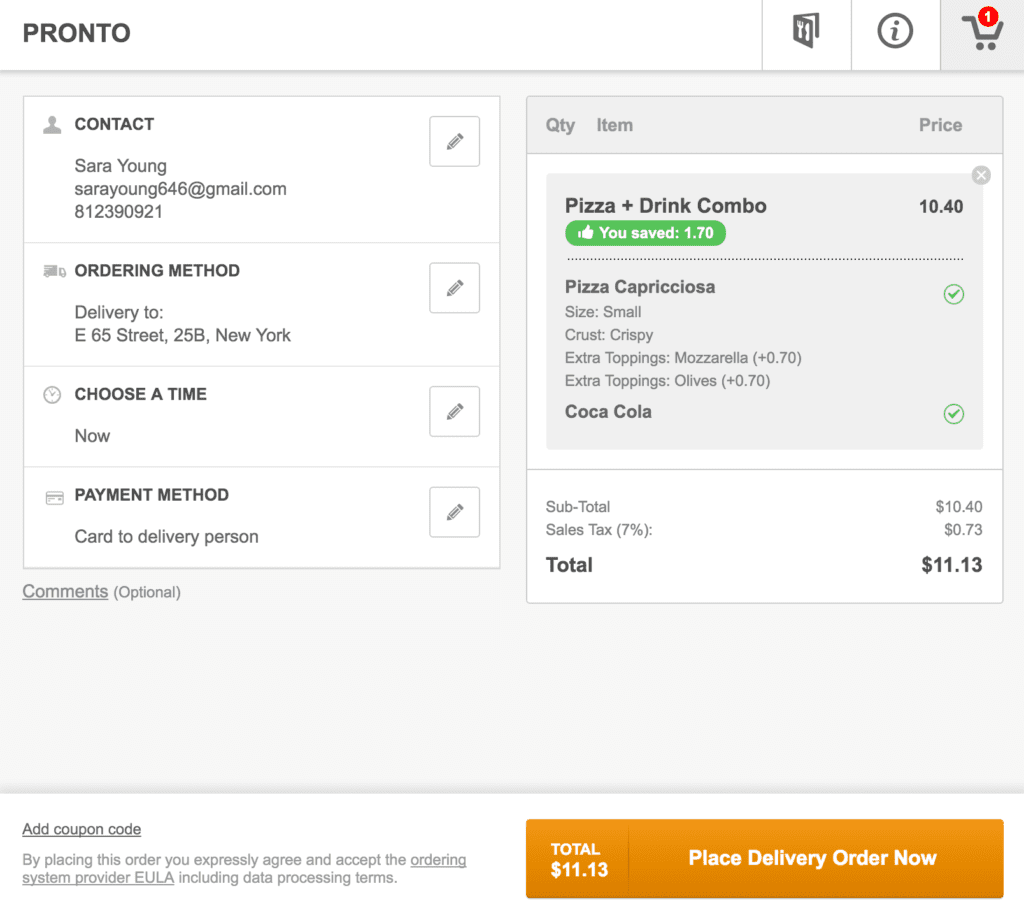Click the credit card icon by Payment Method
The height and width of the screenshot is (921, 1024).
54,498
